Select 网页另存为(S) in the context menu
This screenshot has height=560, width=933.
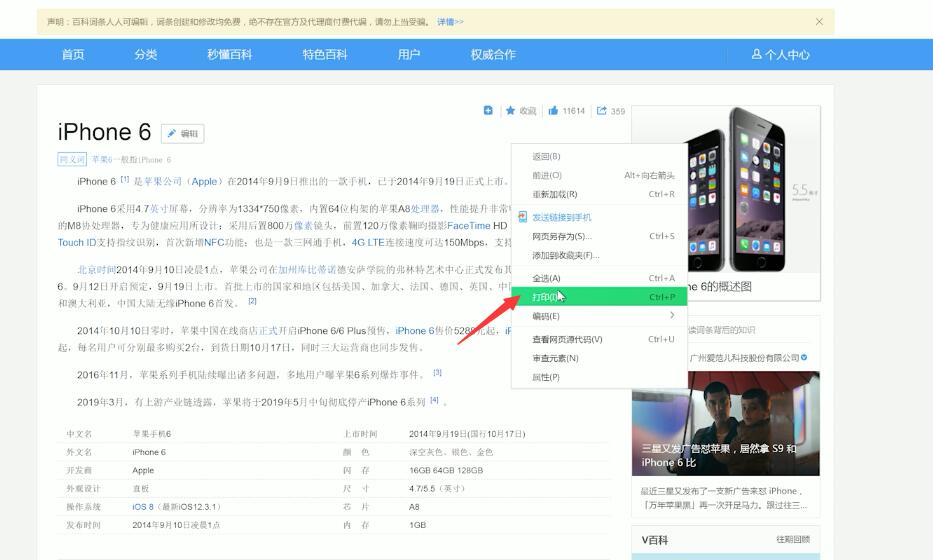click(599, 236)
